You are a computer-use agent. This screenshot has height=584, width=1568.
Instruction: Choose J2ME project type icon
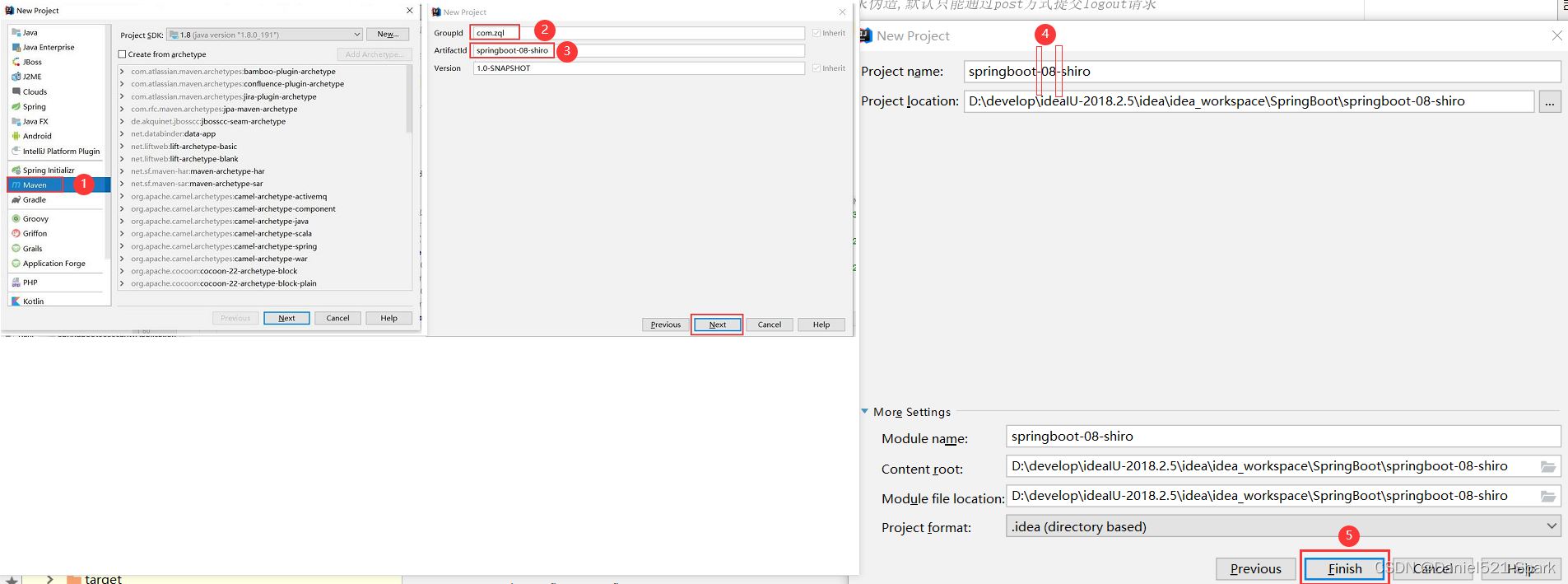pyautogui.click(x=16, y=77)
